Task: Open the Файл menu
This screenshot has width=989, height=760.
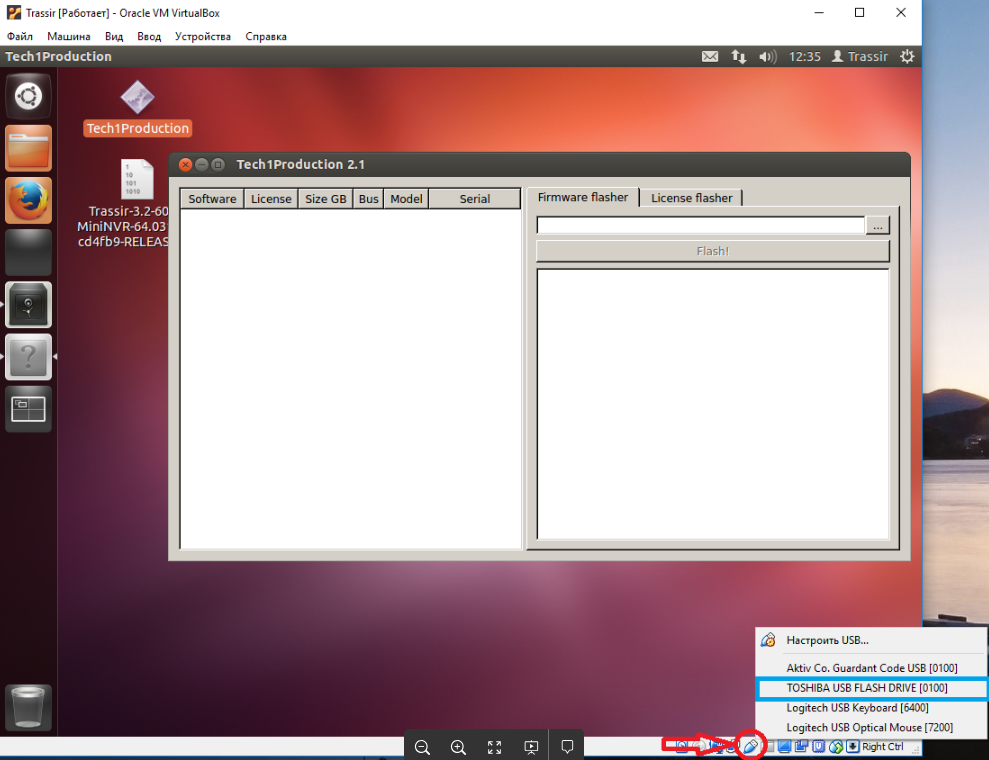Action: 20,37
